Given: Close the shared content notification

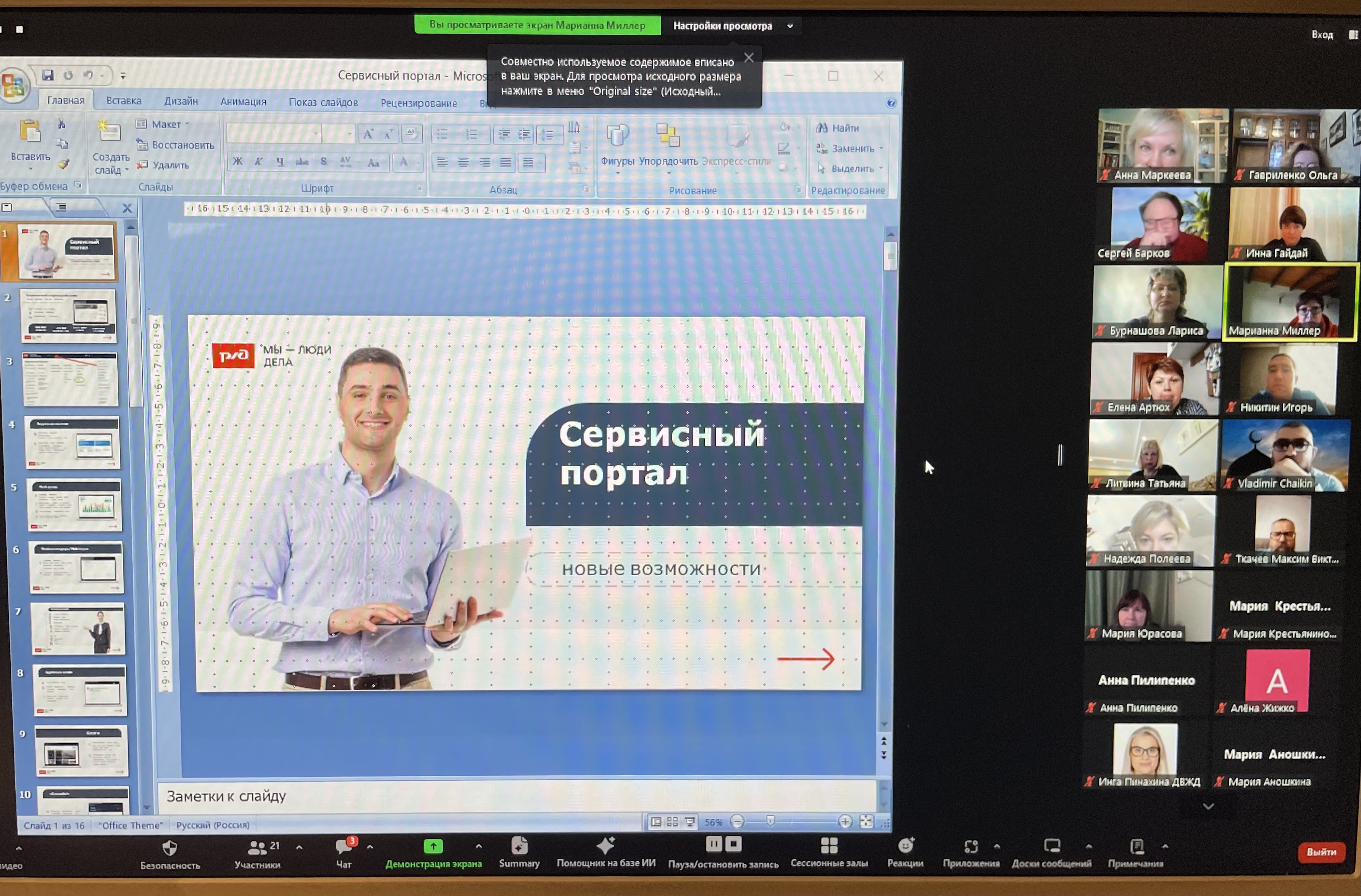Looking at the screenshot, I should pyautogui.click(x=749, y=58).
